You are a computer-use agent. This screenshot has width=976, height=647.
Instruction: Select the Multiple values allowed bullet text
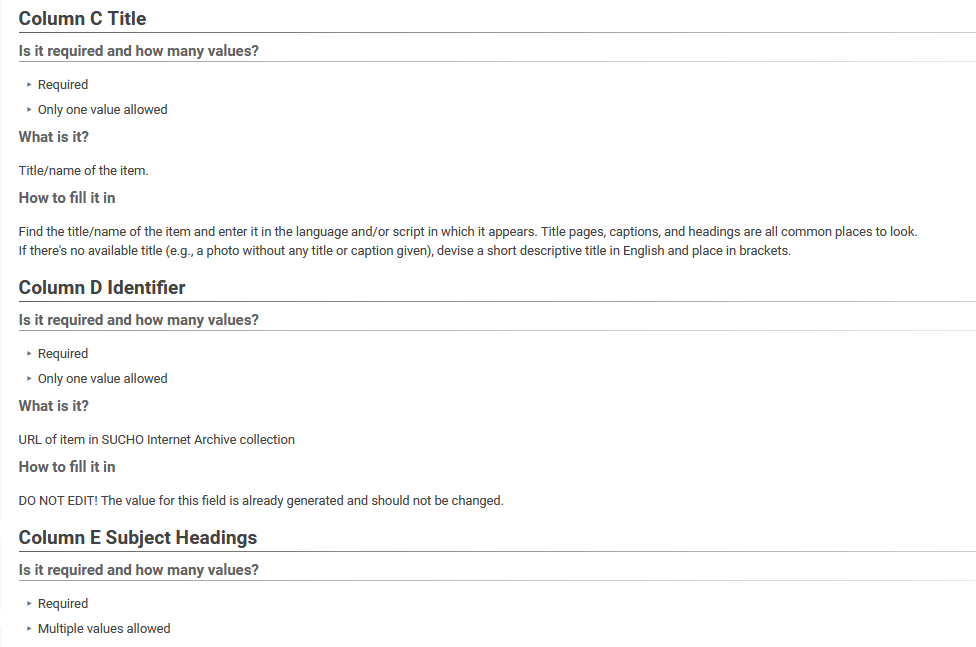click(x=104, y=628)
